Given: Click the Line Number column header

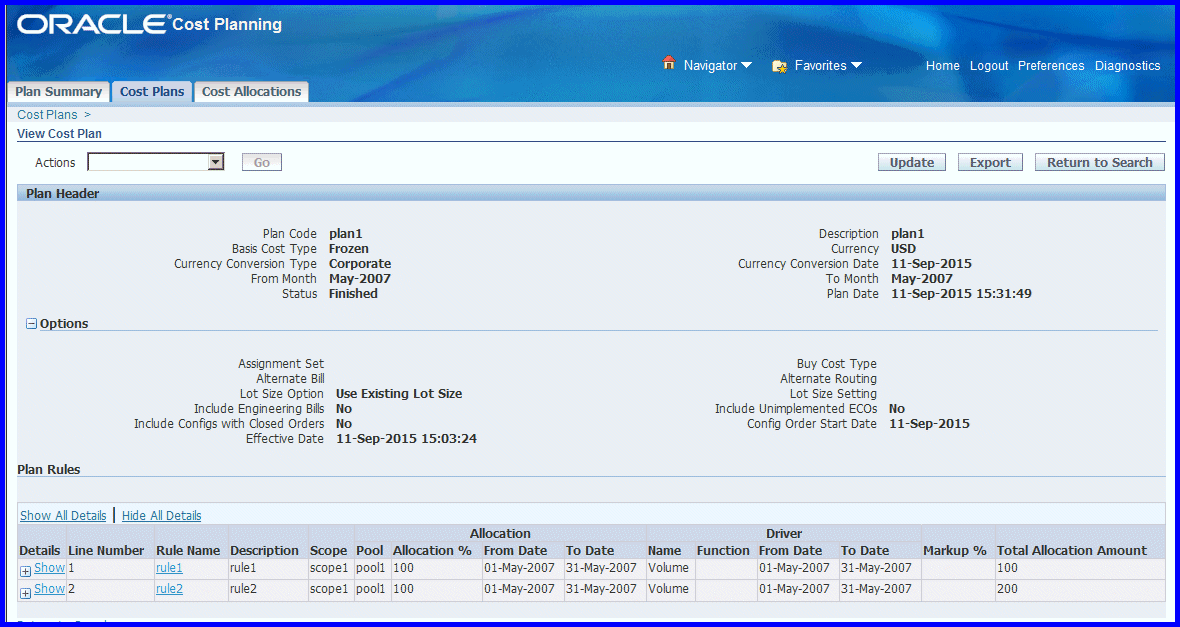Looking at the screenshot, I should click(x=106, y=550).
